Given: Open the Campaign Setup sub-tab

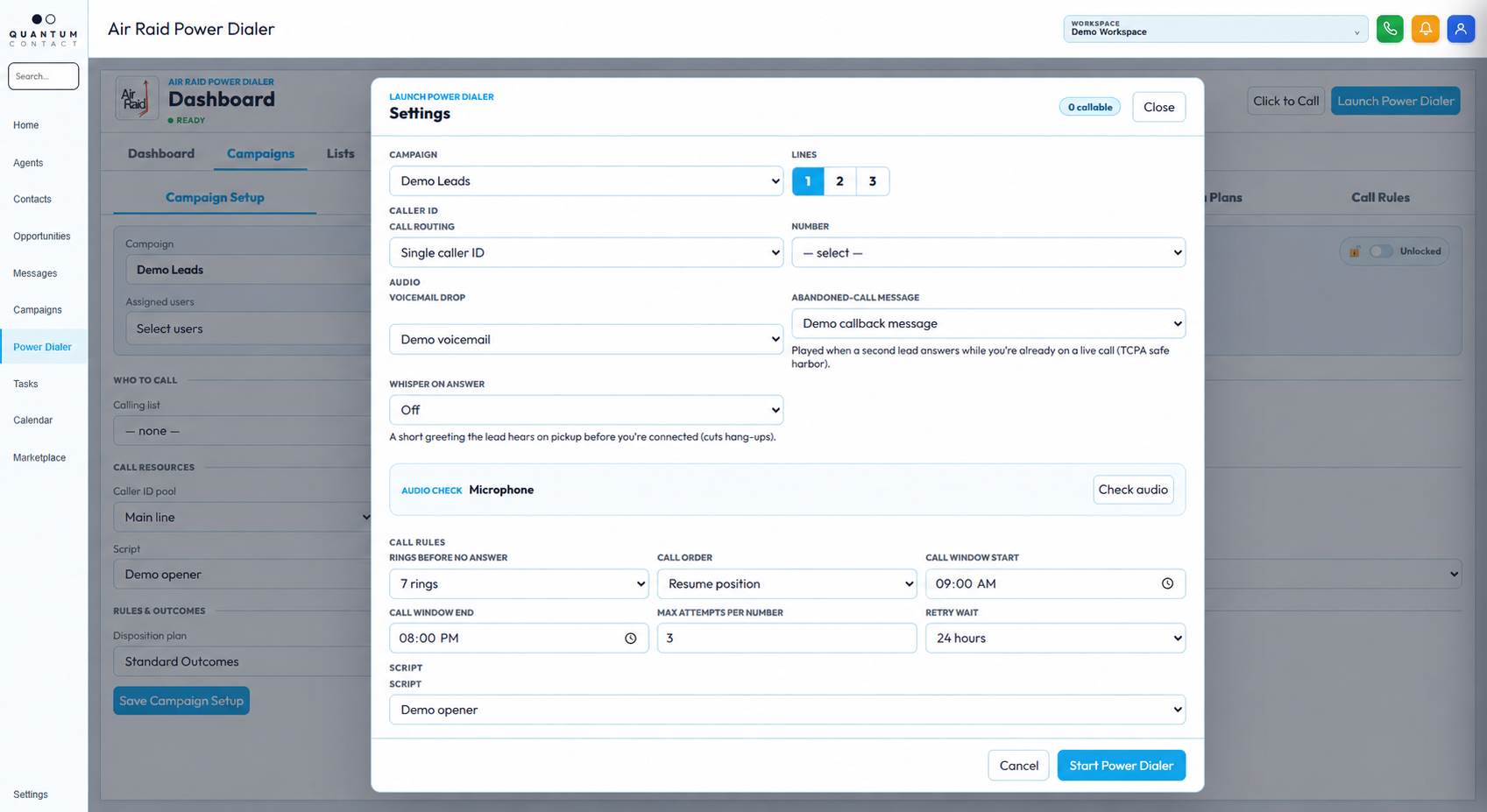Looking at the screenshot, I should 215,197.
